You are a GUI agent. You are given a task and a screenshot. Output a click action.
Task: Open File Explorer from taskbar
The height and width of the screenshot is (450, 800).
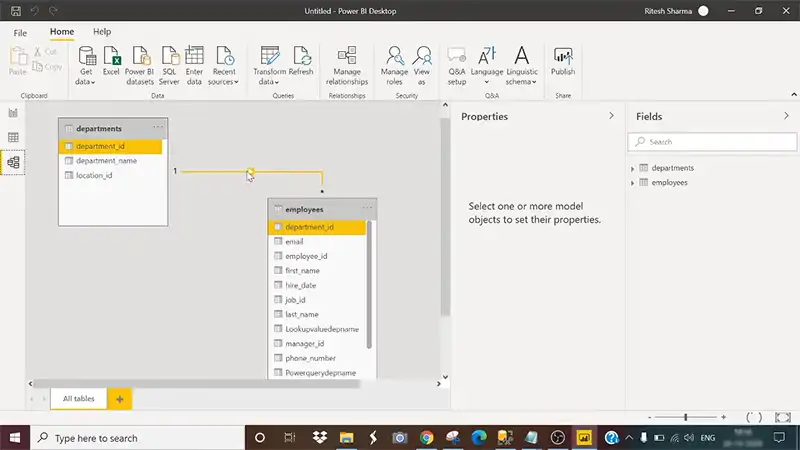[x=346, y=438]
